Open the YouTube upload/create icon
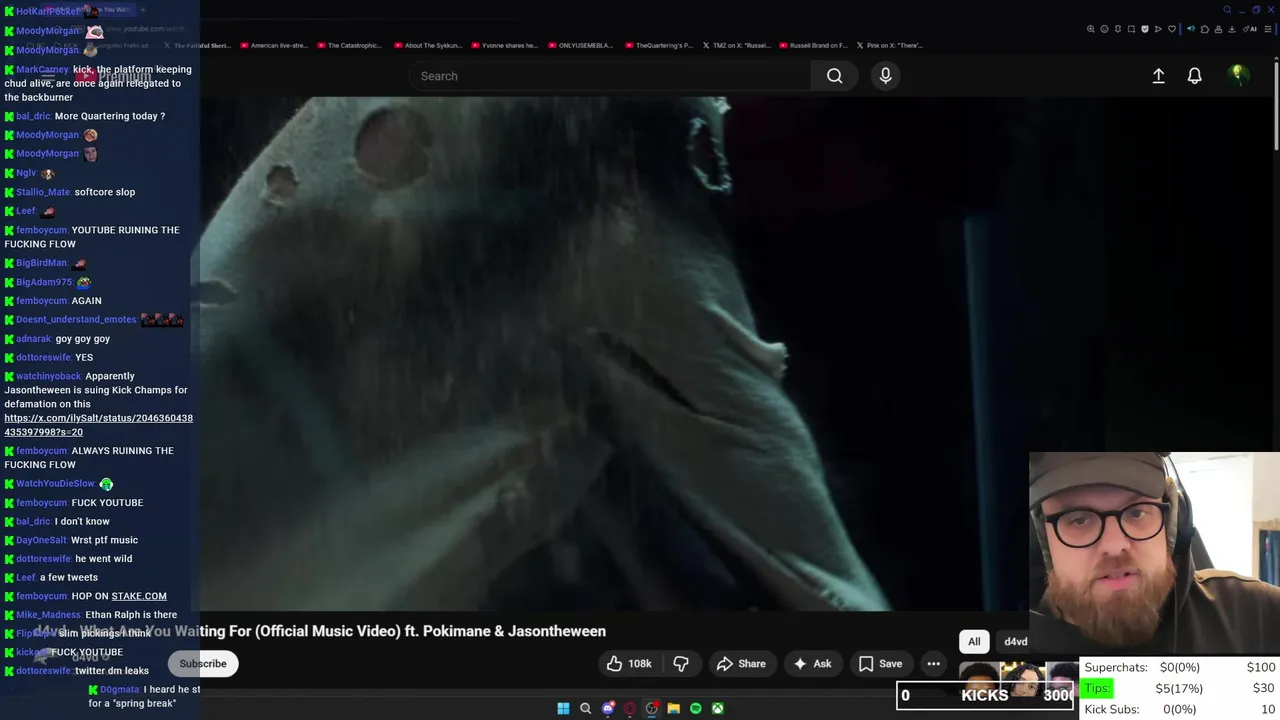The image size is (1280, 720). (x=1158, y=76)
